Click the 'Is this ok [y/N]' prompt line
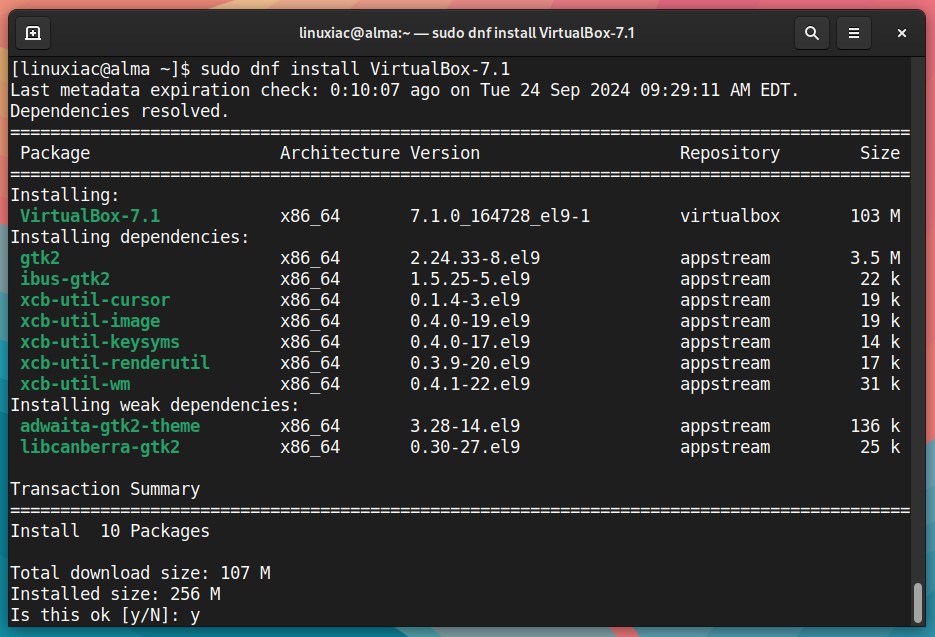 pos(105,615)
